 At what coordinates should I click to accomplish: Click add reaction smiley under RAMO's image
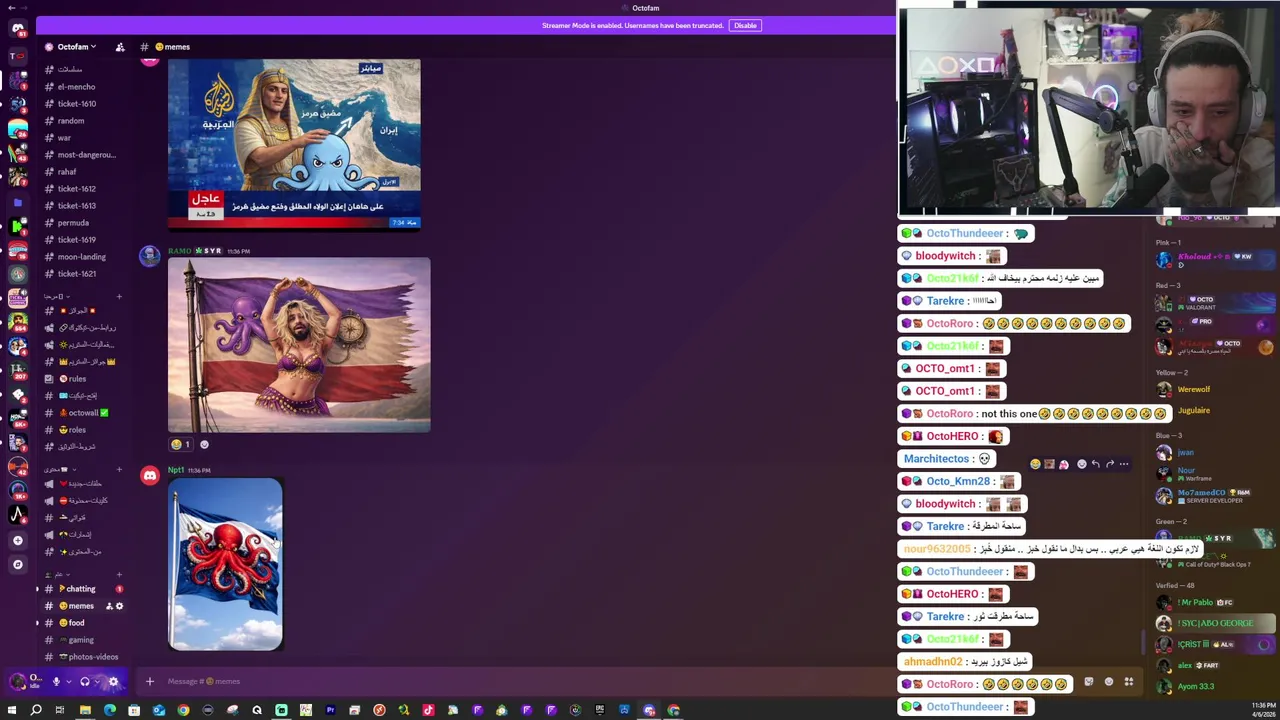[204, 444]
